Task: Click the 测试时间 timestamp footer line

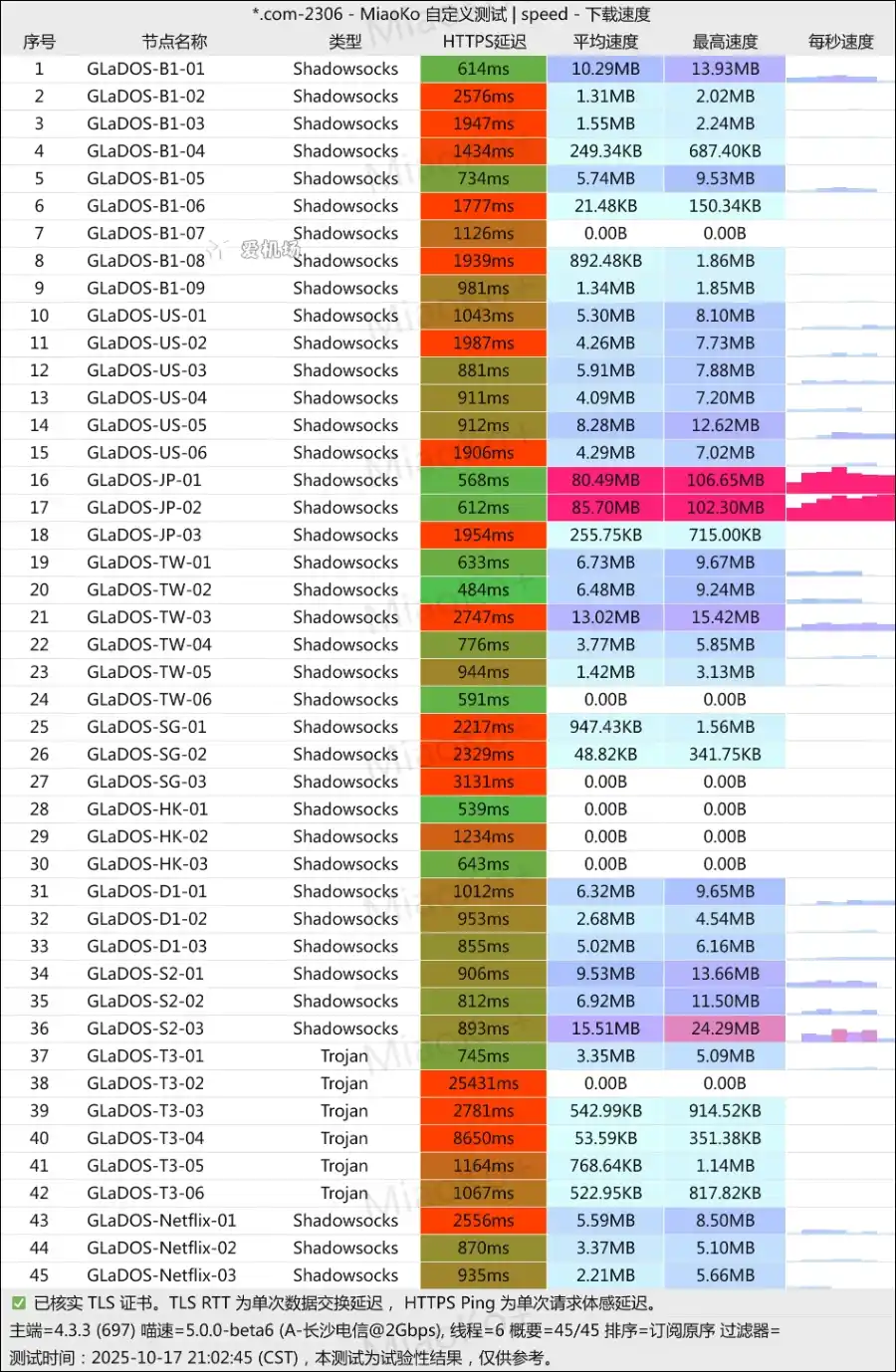Action: (x=281, y=1358)
